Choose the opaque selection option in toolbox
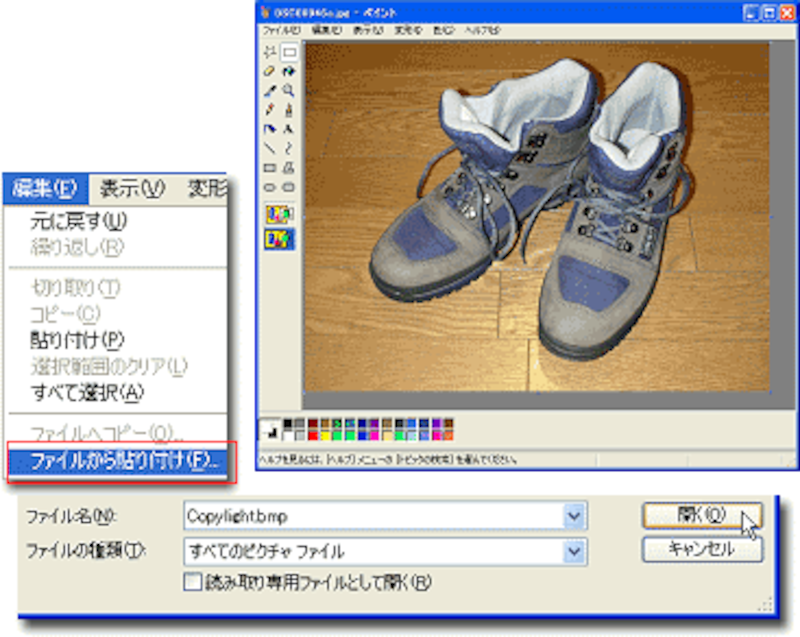 280,214
